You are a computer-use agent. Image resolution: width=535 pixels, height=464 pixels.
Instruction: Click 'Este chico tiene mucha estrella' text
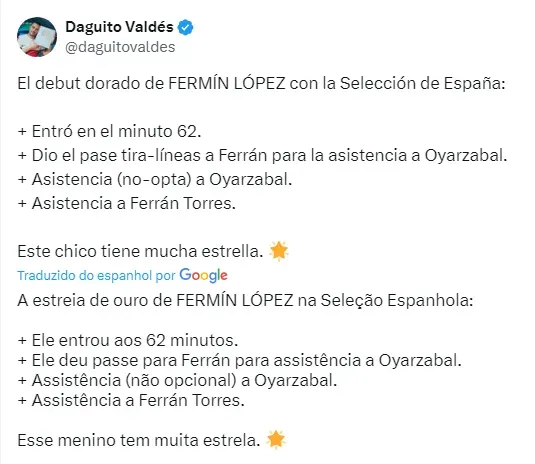140,251
